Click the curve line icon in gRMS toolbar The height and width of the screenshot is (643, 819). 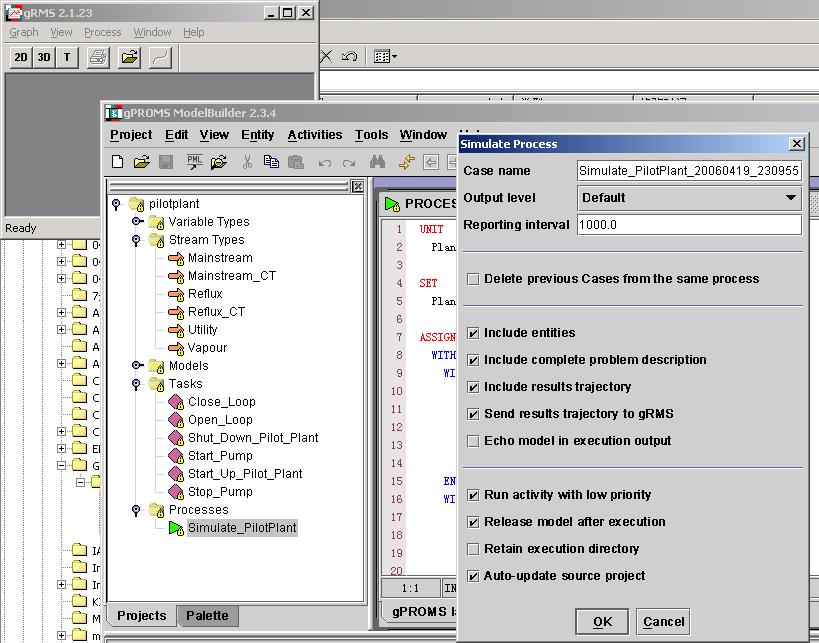click(160, 57)
